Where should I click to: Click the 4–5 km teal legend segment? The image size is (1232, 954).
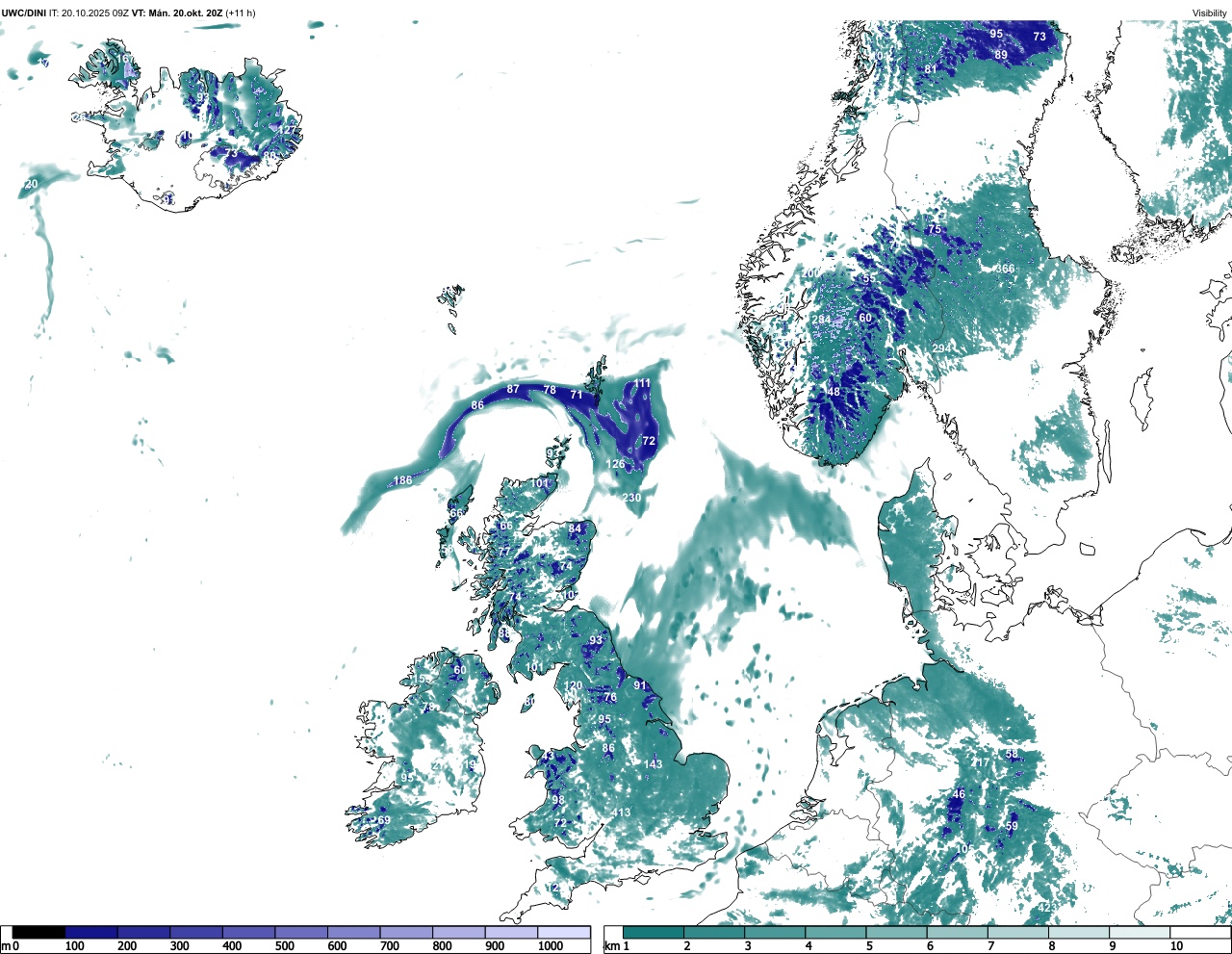point(835,932)
